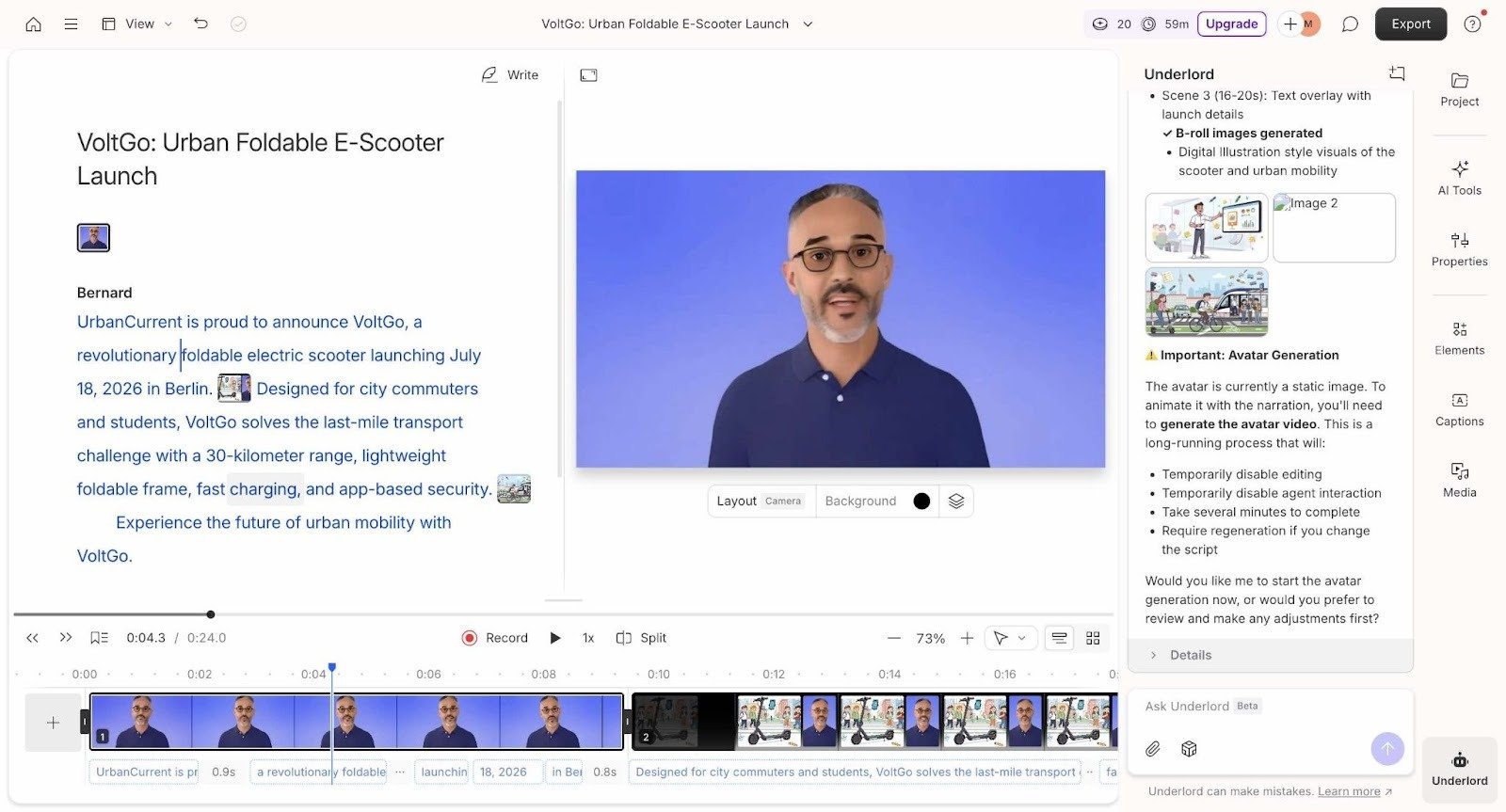Click the speaker avatar thumbnail in script
The width and height of the screenshot is (1506, 812).
(x=93, y=237)
